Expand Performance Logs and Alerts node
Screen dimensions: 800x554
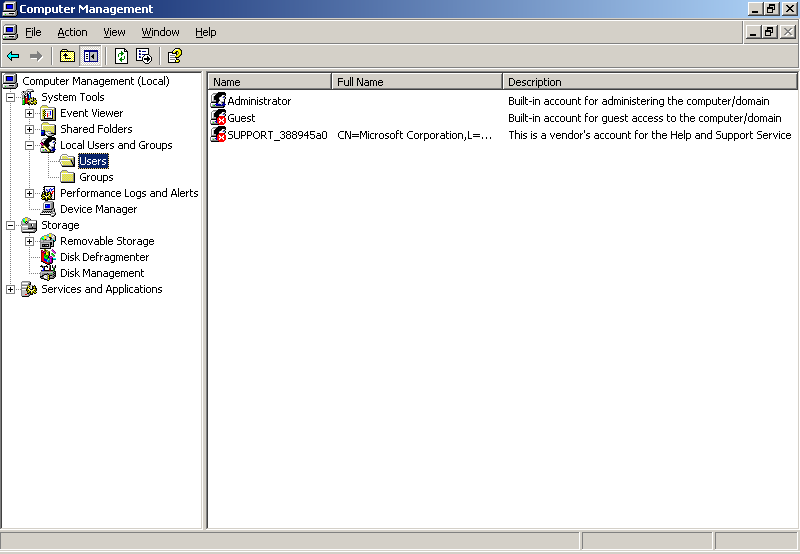[30, 193]
